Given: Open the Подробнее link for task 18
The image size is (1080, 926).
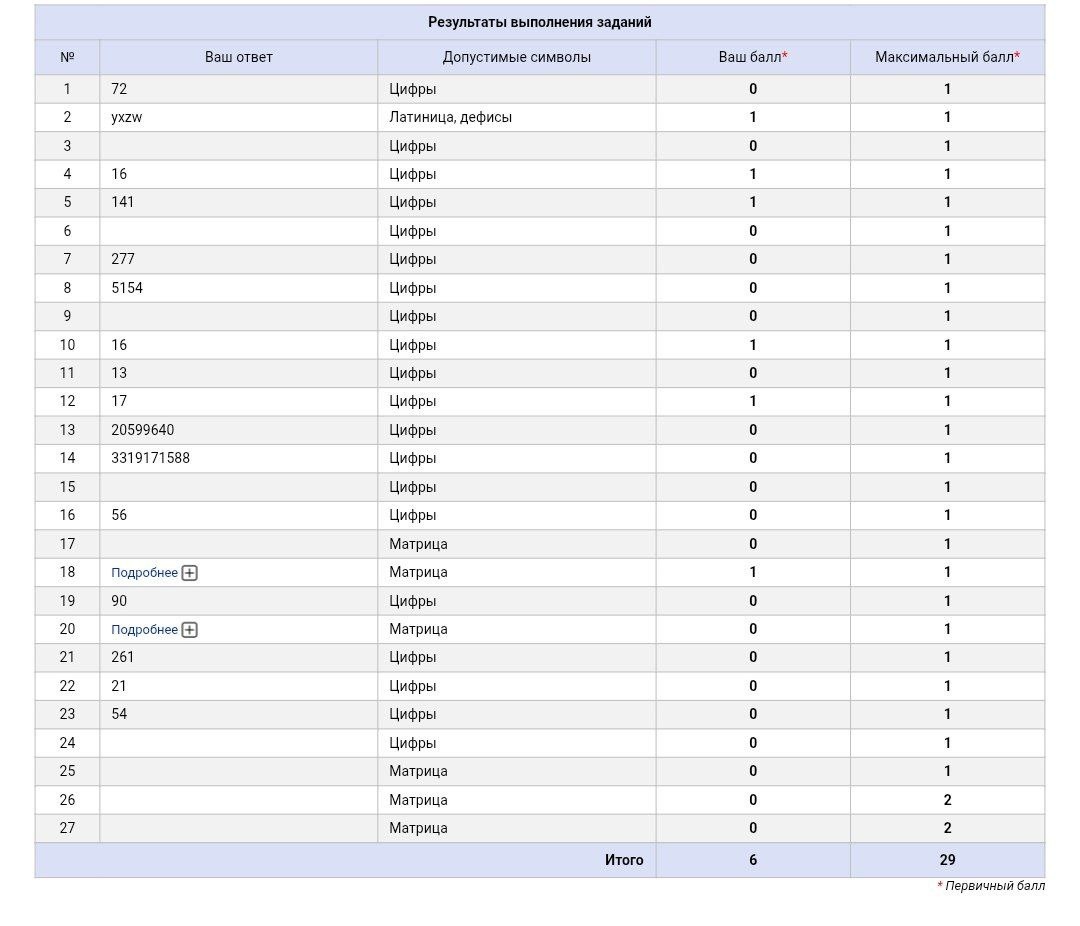Looking at the screenshot, I should coord(145,573).
